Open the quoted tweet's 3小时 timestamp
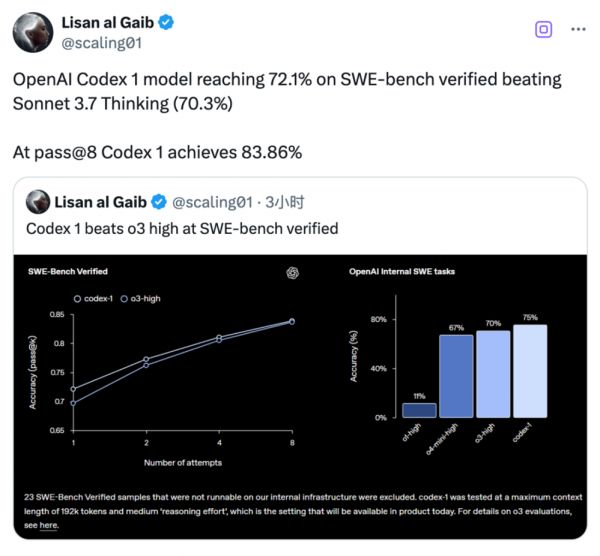 (x=284, y=202)
